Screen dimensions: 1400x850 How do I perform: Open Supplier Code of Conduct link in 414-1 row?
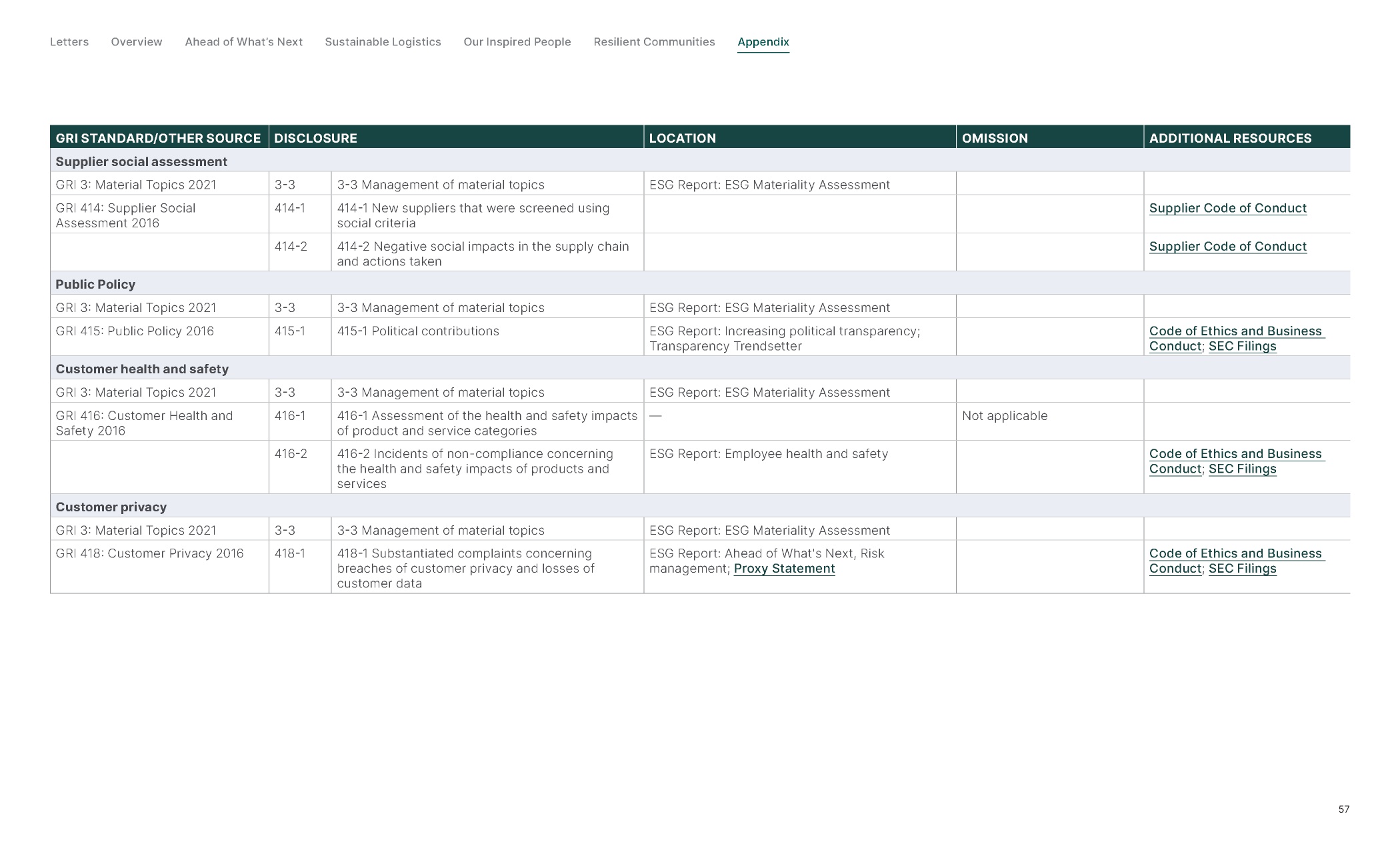click(1227, 208)
